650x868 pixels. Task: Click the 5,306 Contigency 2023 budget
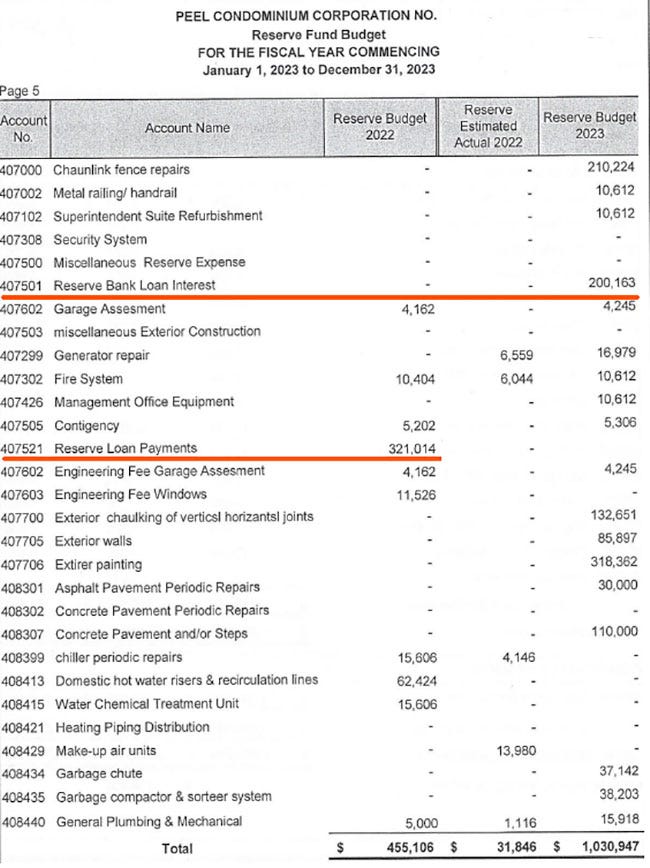620,423
